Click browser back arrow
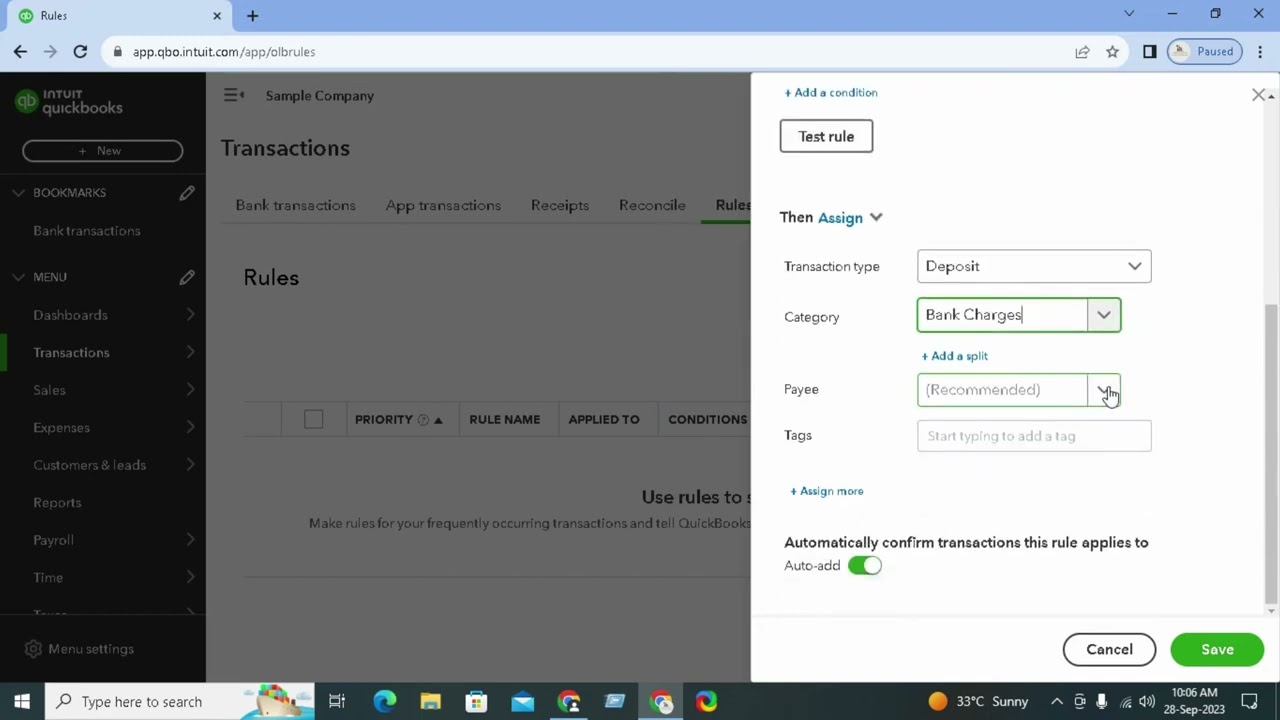 point(20,51)
